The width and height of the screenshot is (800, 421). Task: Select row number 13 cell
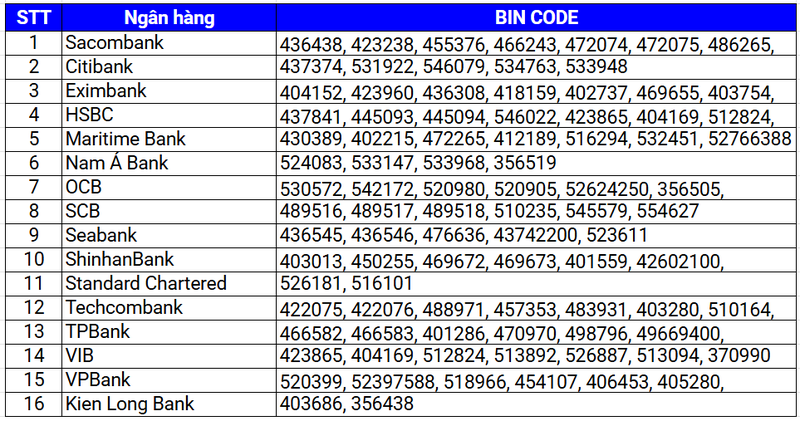pyautogui.click(x=34, y=332)
